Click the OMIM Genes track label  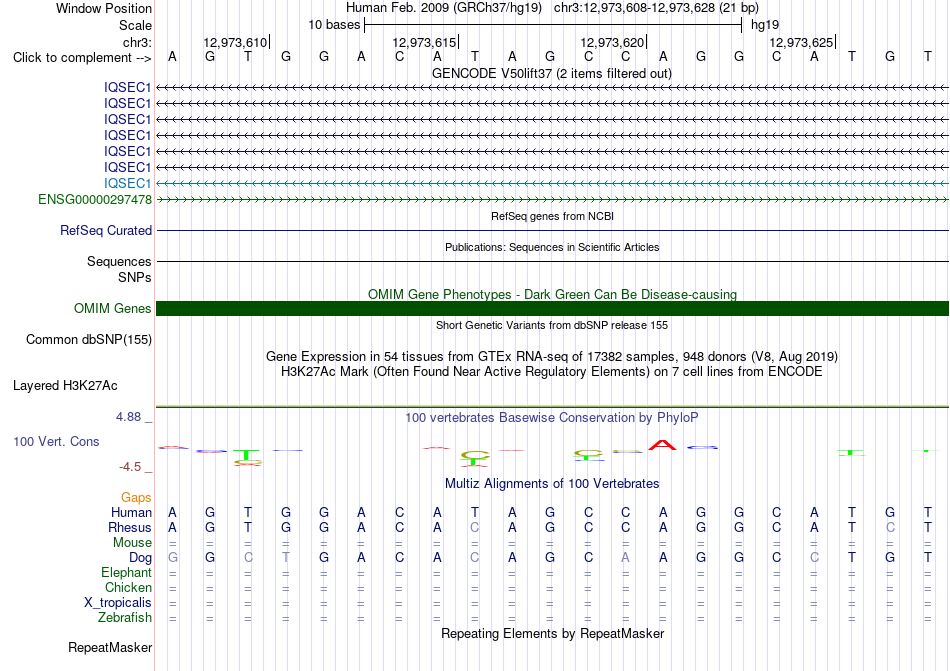[x=113, y=308]
